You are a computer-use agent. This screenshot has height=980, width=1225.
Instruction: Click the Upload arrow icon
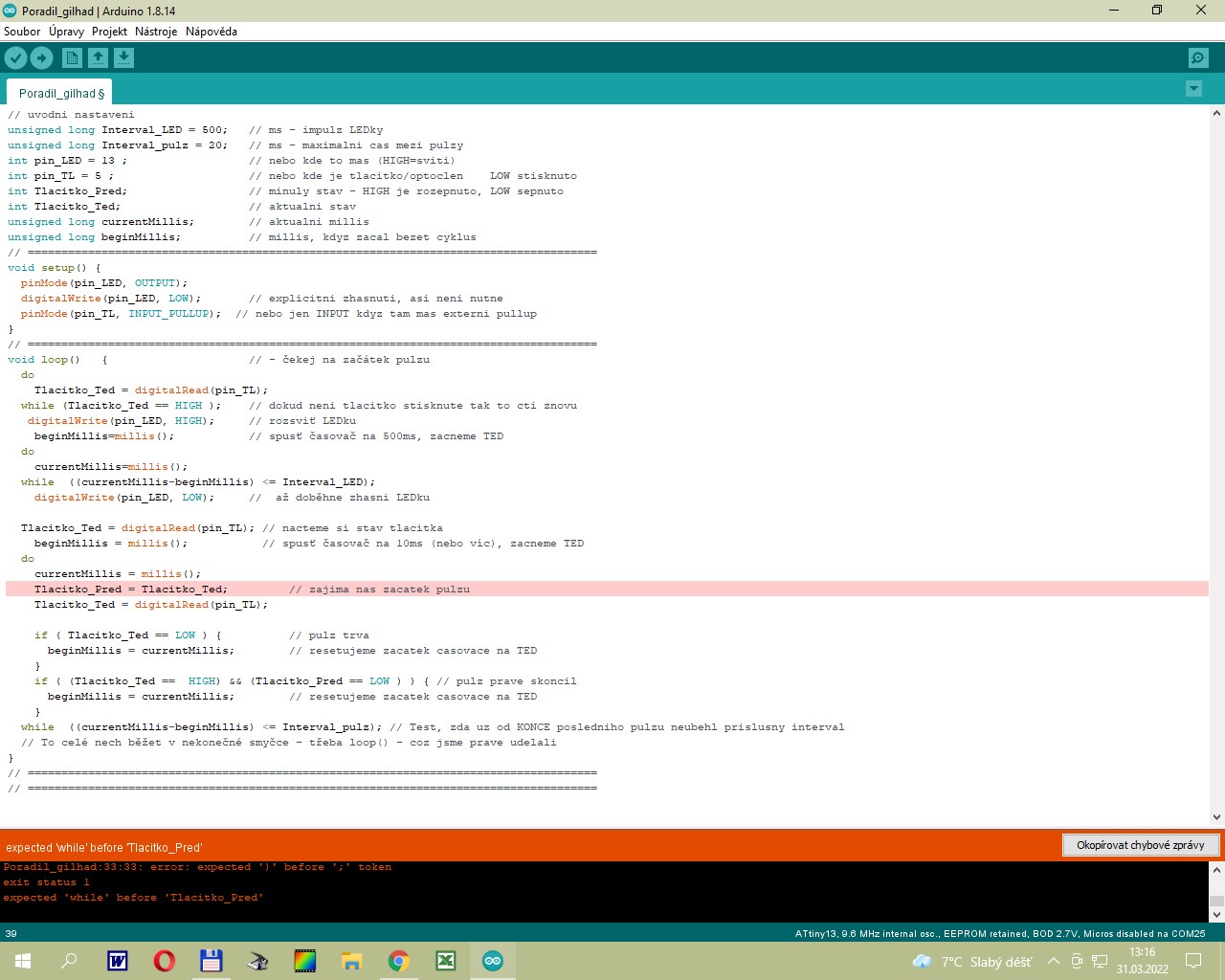(41, 58)
